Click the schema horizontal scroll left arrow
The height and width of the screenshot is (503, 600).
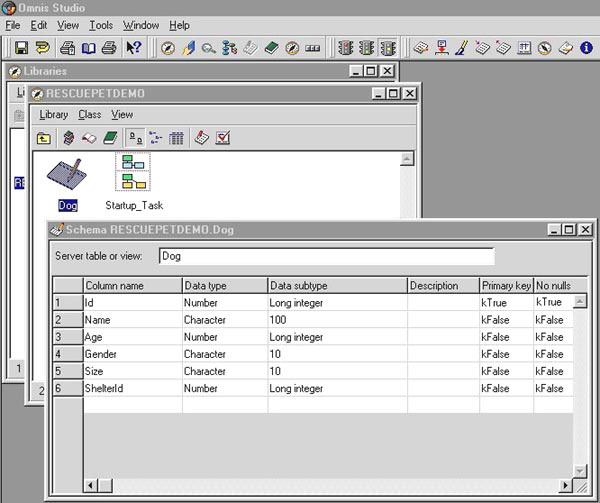[x=91, y=486]
